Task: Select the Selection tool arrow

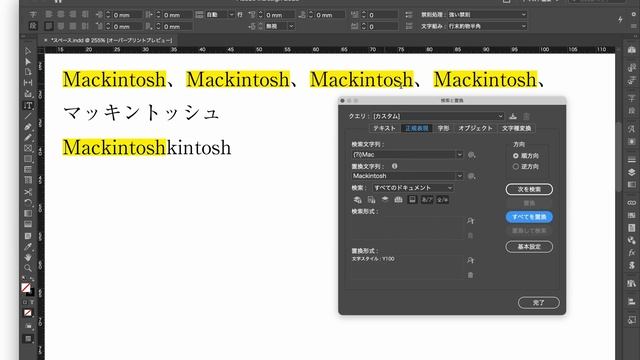Action: pyautogui.click(x=28, y=51)
